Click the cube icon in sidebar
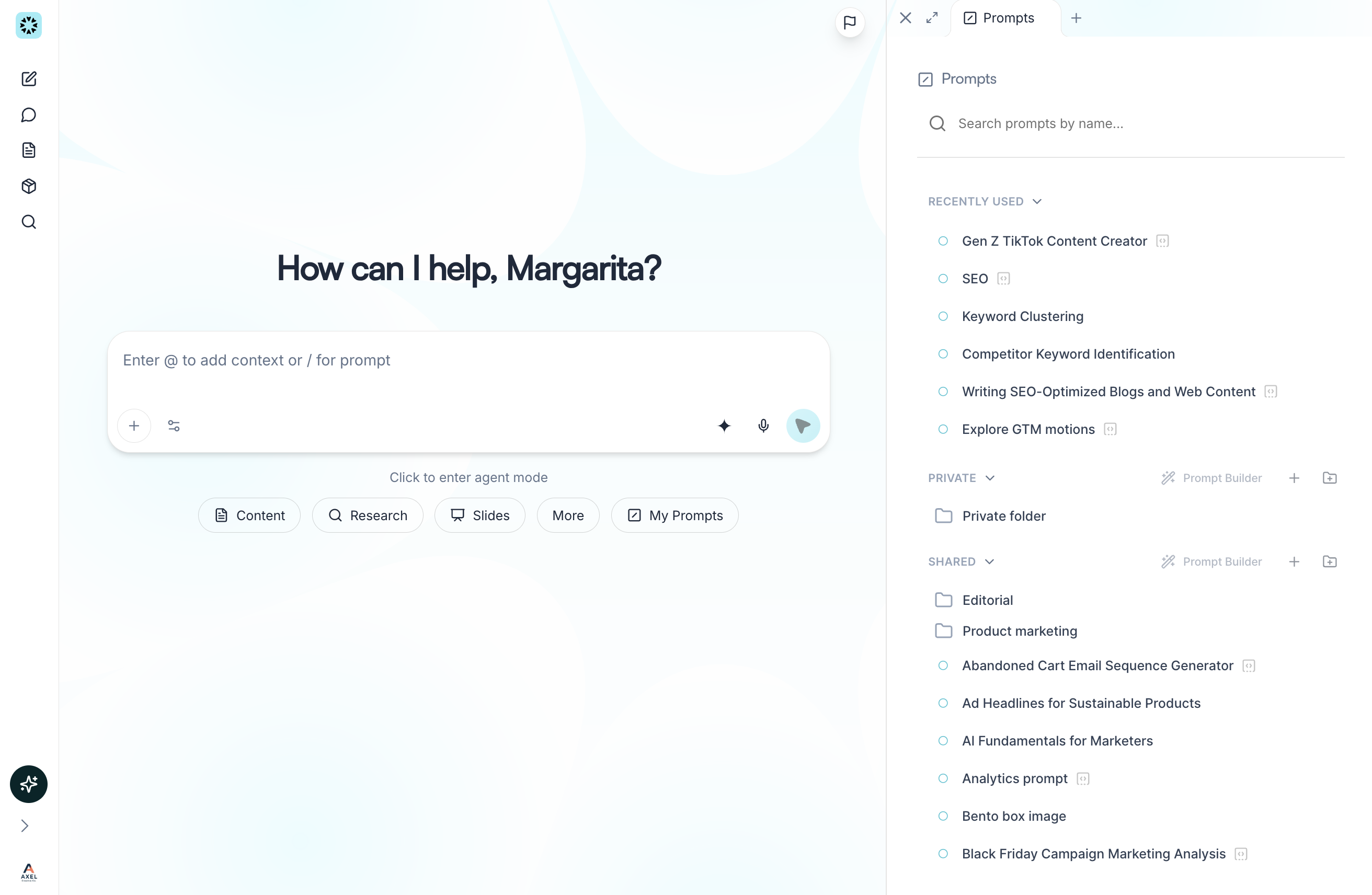The width and height of the screenshot is (1372, 895). pyautogui.click(x=29, y=186)
